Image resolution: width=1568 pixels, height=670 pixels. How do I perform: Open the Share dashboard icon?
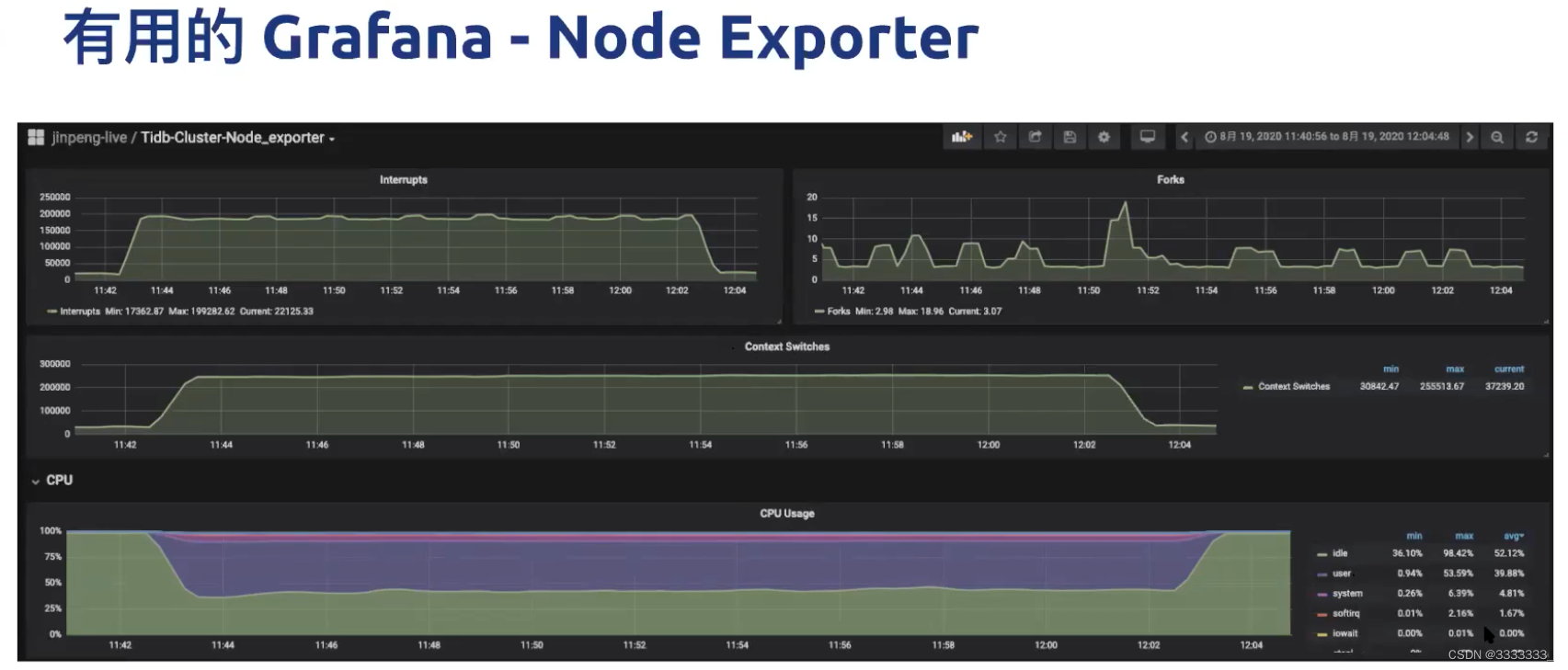tap(1036, 137)
